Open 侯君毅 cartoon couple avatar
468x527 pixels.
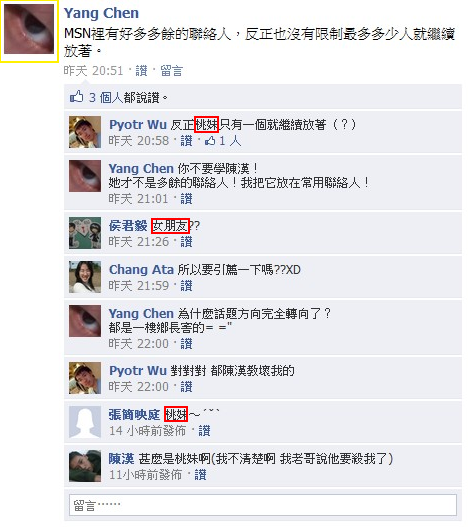(85, 233)
